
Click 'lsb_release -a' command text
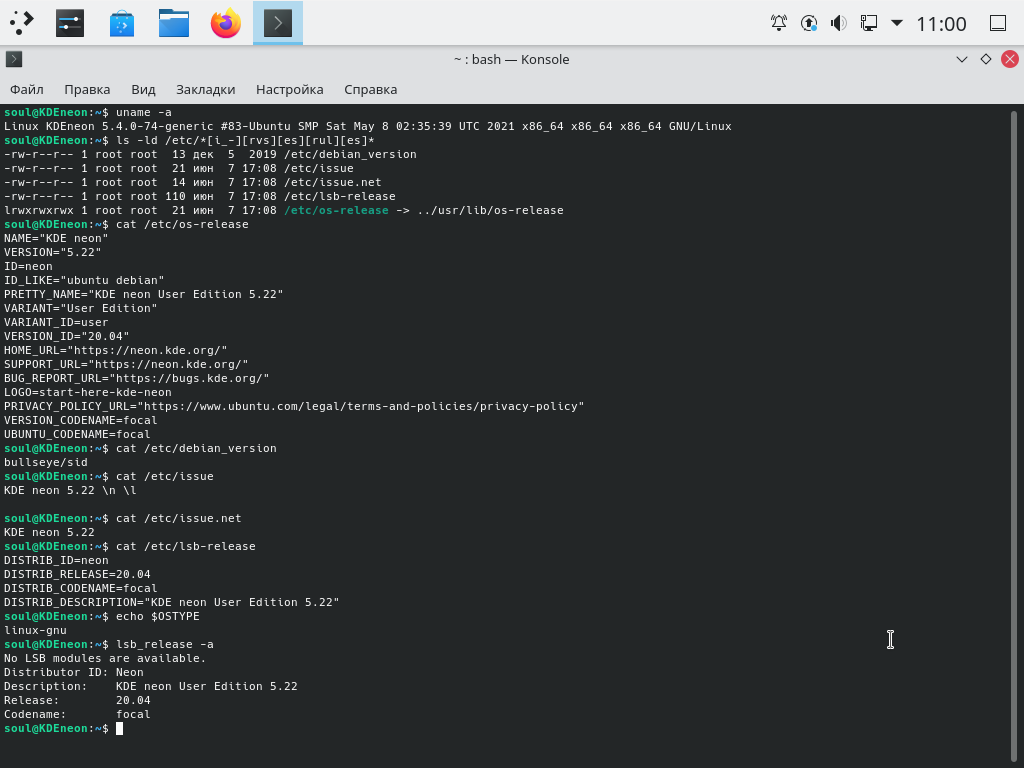(x=165, y=645)
